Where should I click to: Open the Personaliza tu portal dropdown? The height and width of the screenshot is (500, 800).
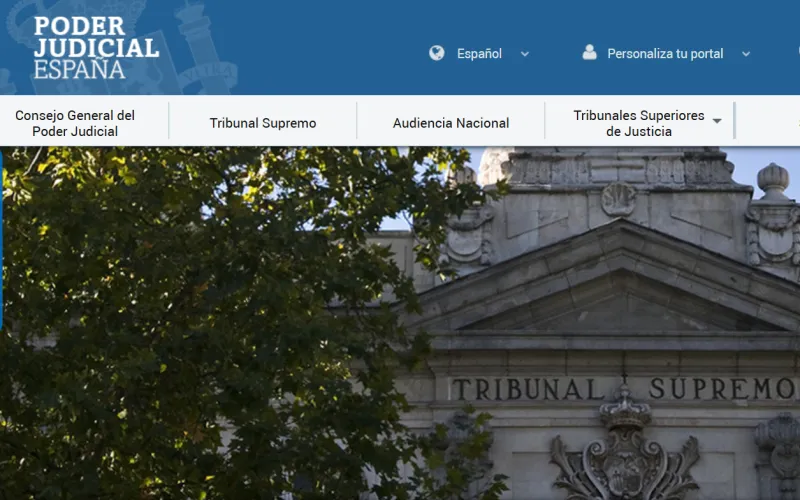[665, 54]
